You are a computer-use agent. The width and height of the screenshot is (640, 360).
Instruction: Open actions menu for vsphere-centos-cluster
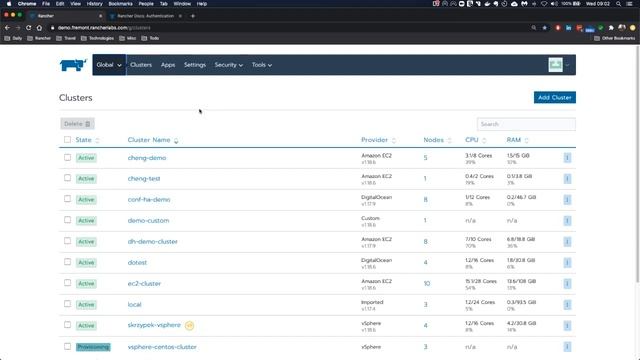pyautogui.click(x=567, y=347)
